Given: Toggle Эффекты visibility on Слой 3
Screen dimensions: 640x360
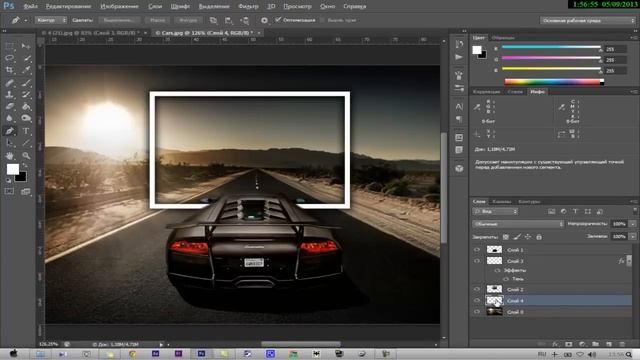Looking at the screenshot, I should (498, 270).
